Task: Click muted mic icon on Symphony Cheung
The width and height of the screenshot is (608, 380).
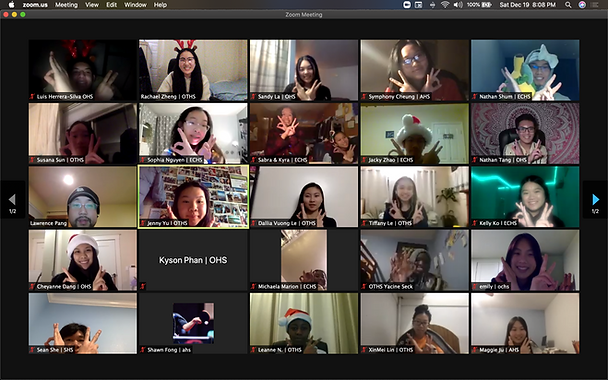Action: click(364, 97)
